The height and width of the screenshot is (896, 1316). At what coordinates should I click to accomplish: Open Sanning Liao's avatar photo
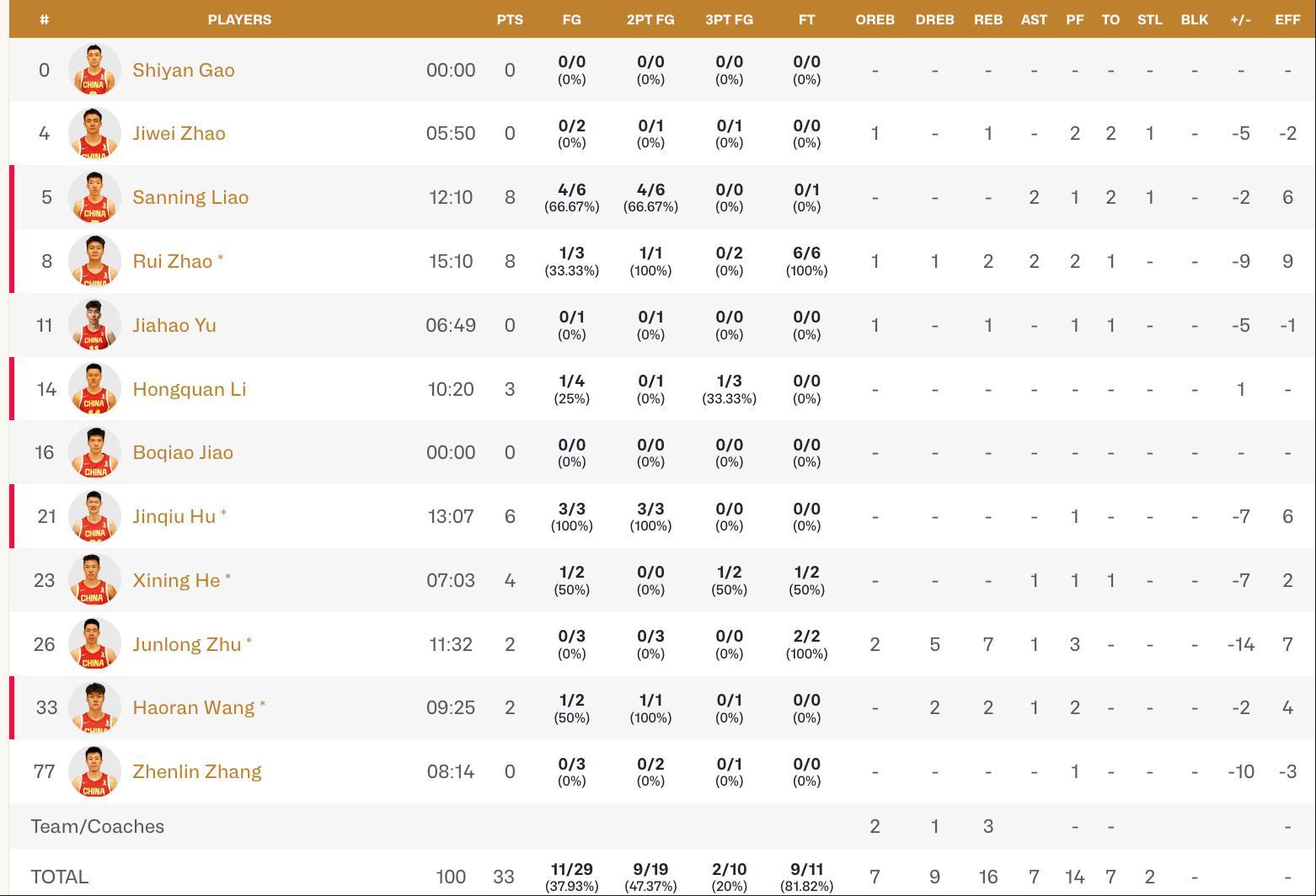click(94, 197)
